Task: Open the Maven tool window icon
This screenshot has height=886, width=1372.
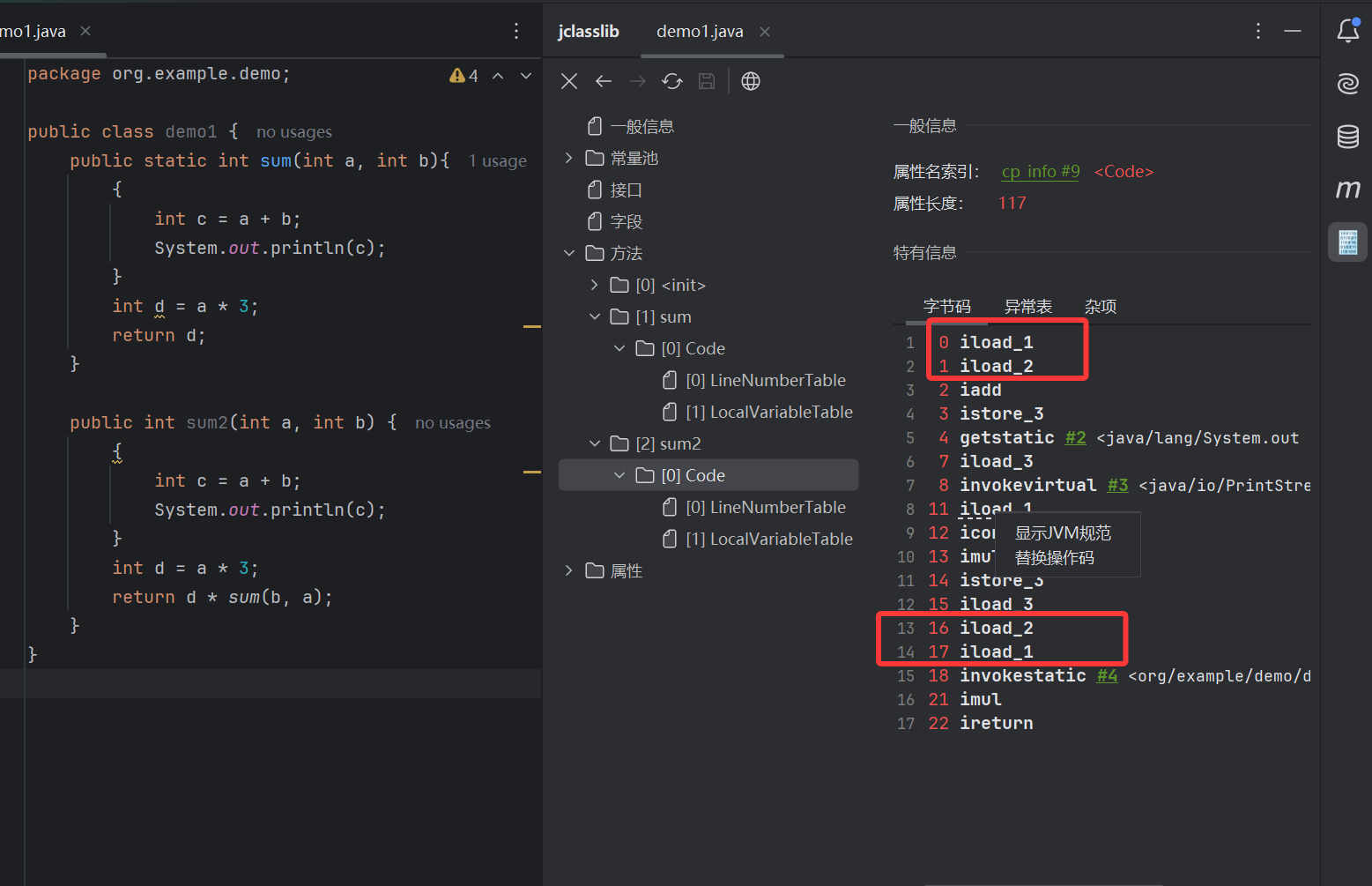Action: click(x=1347, y=189)
